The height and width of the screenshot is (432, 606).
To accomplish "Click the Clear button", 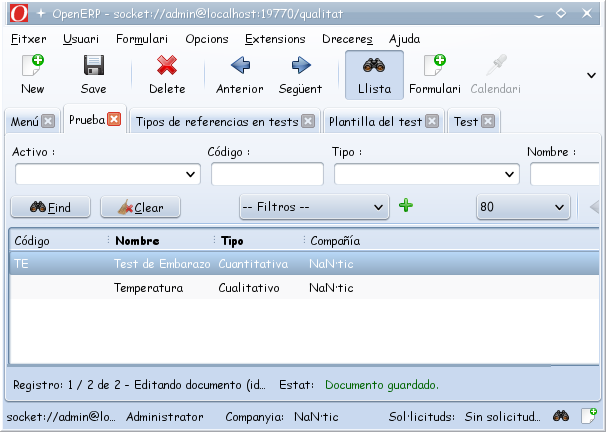I will pos(141,207).
